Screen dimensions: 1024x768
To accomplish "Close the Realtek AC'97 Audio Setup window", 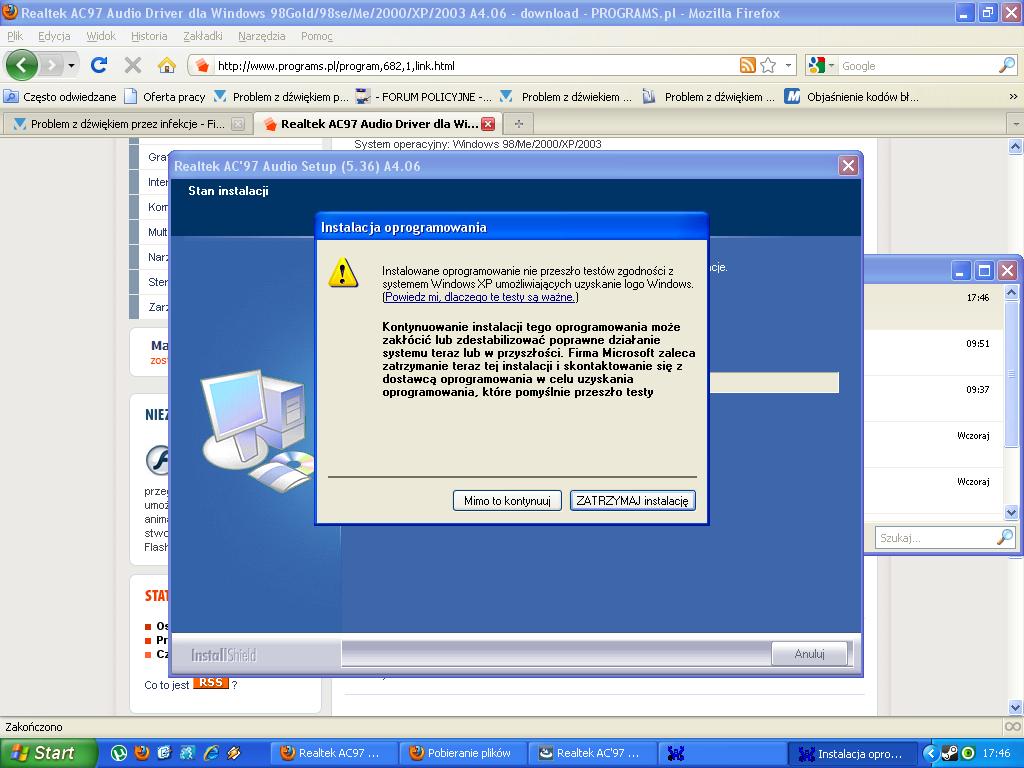I will click(x=848, y=166).
